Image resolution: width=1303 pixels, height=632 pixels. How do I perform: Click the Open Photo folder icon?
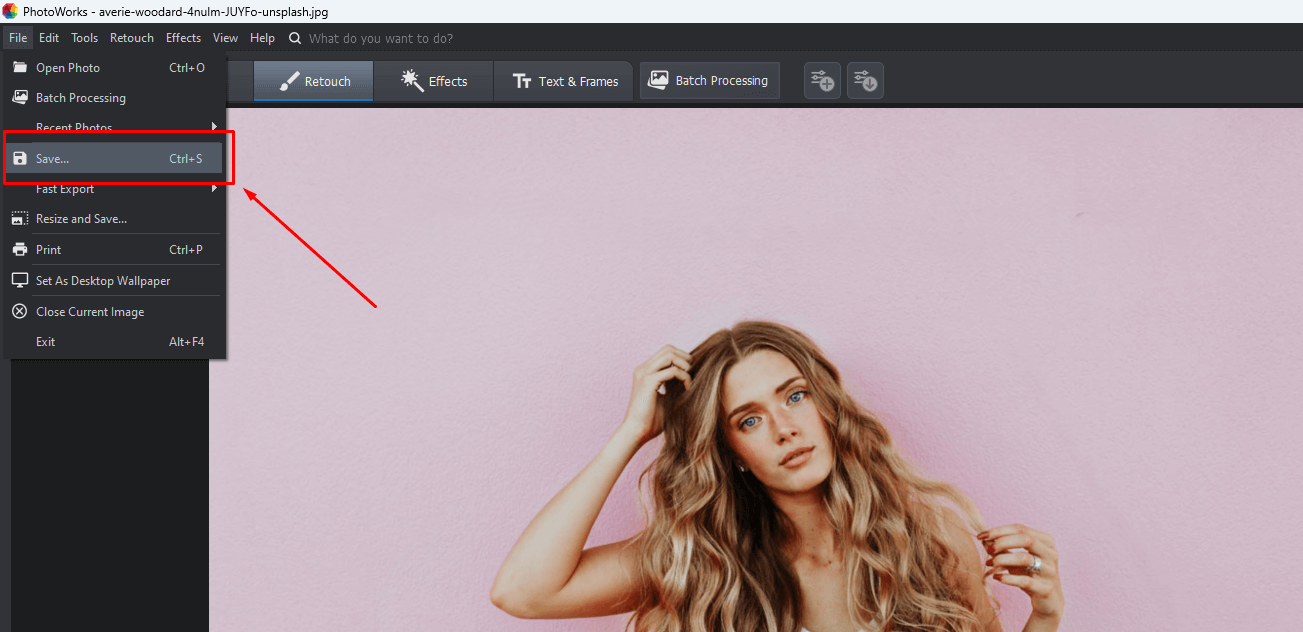coord(19,67)
